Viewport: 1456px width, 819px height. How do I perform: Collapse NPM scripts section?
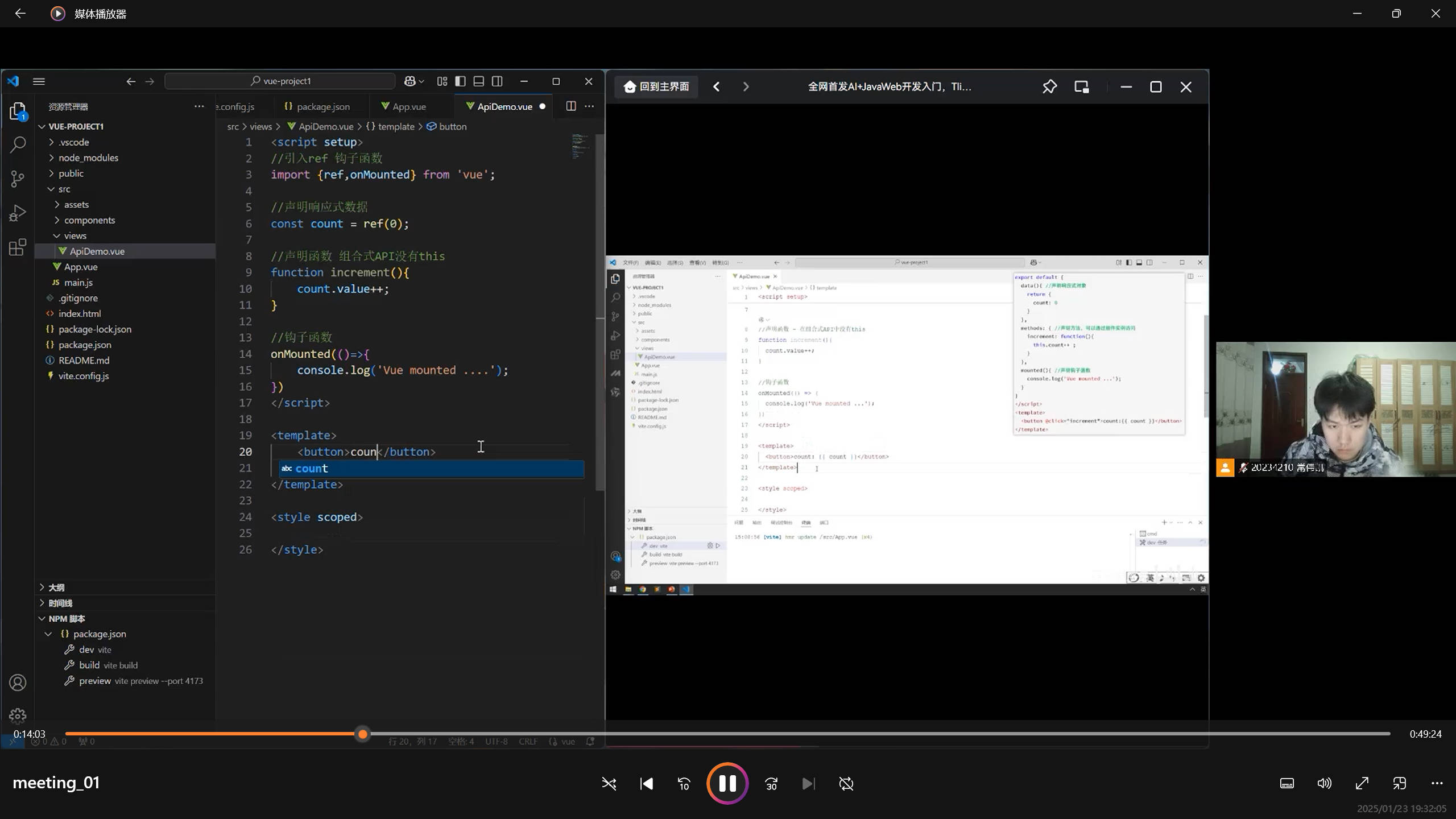click(x=125, y=619)
